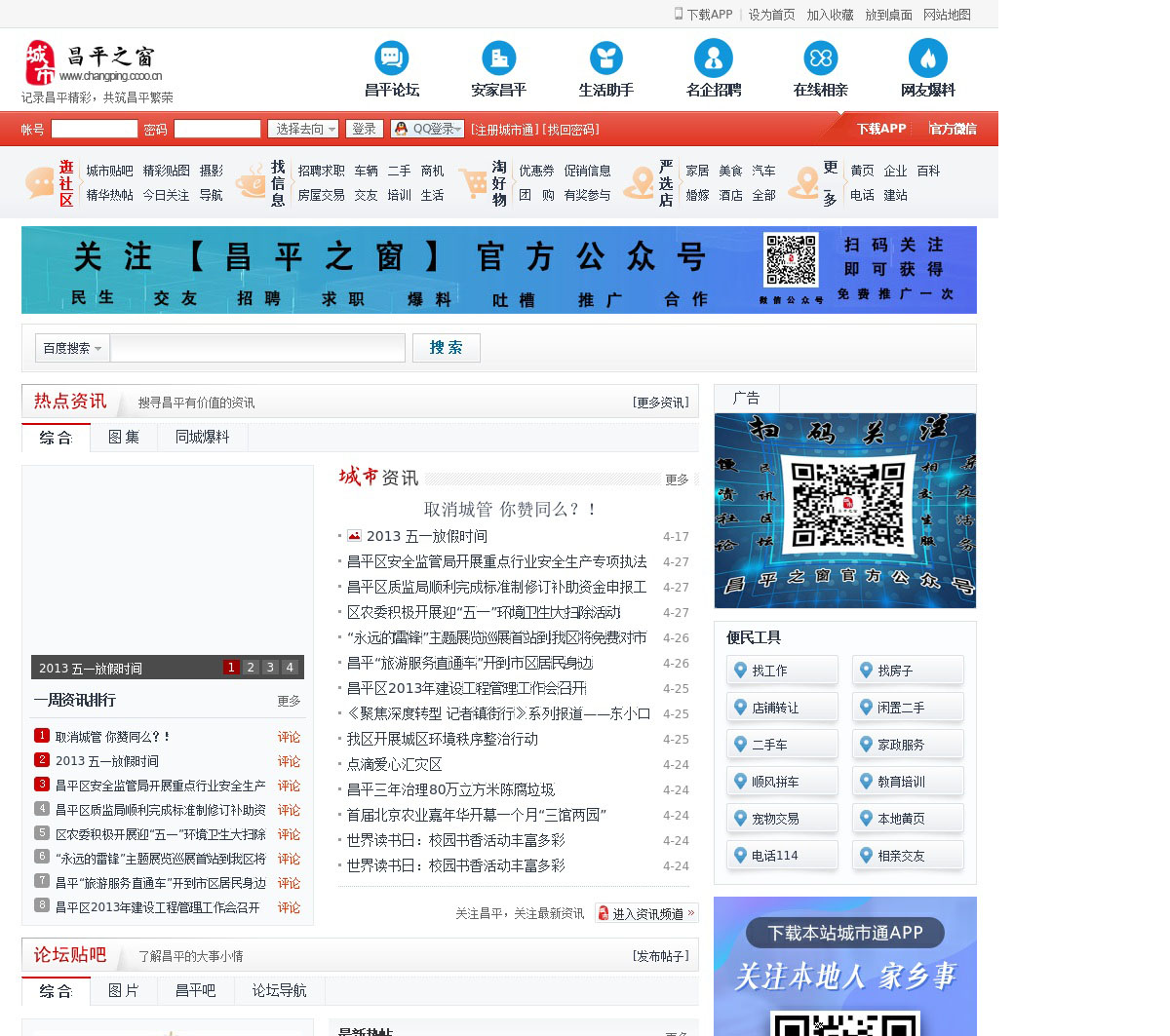Open the 在线相亲 online dating icon
The image size is (1170, 1036).
pos(820,59)
